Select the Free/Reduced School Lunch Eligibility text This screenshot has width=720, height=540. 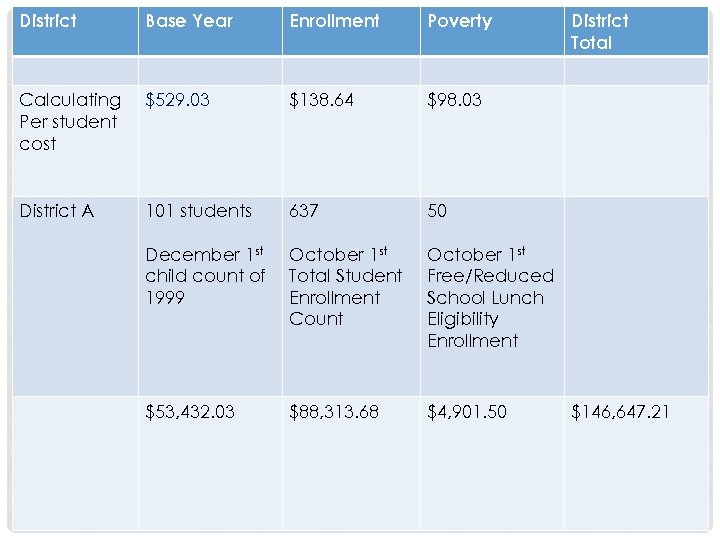pyautogui.click(x=489, y=297)
